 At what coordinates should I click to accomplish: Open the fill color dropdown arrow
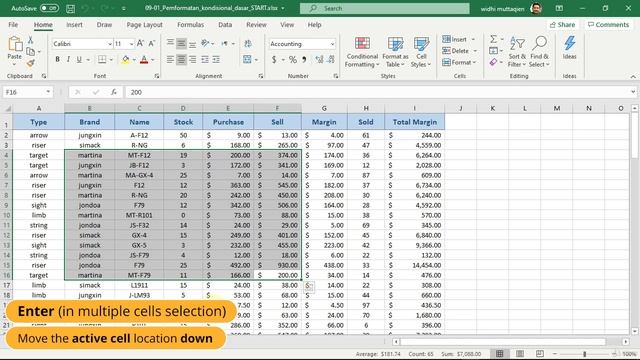pos(134,60)
